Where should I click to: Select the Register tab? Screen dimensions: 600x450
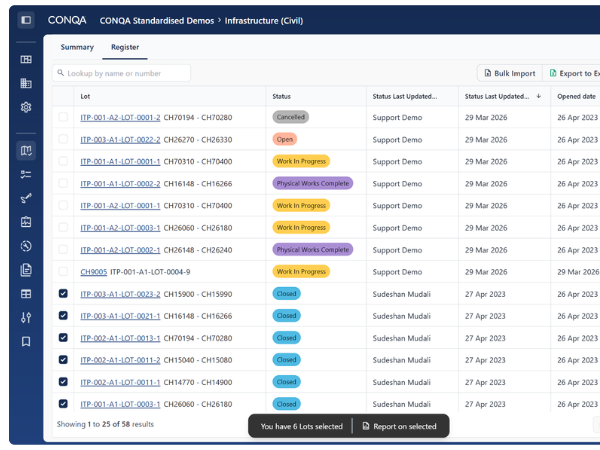(125, 47)
